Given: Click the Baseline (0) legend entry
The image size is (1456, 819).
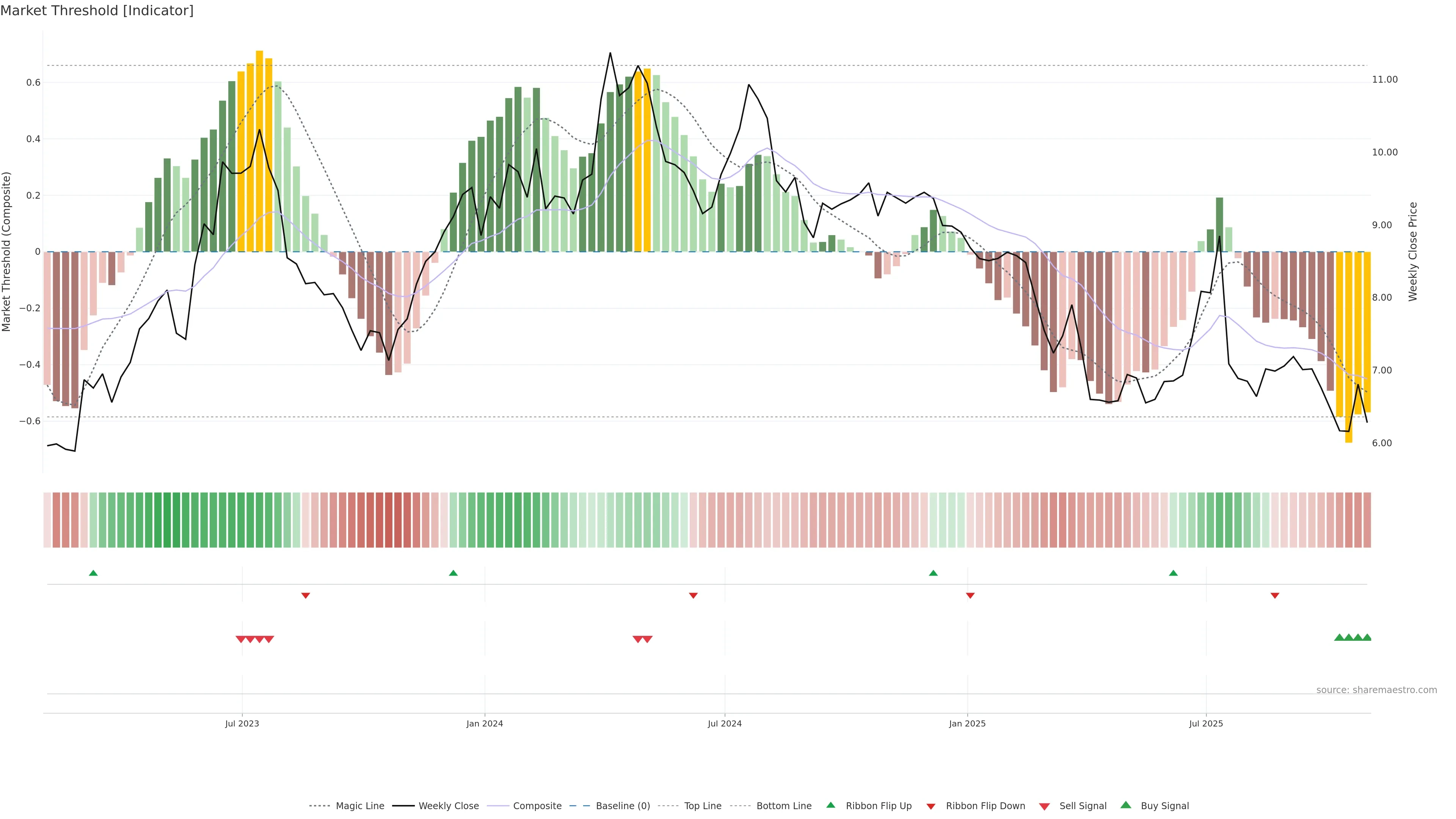Looking at the screenshot, I should (x=622, y=806).
